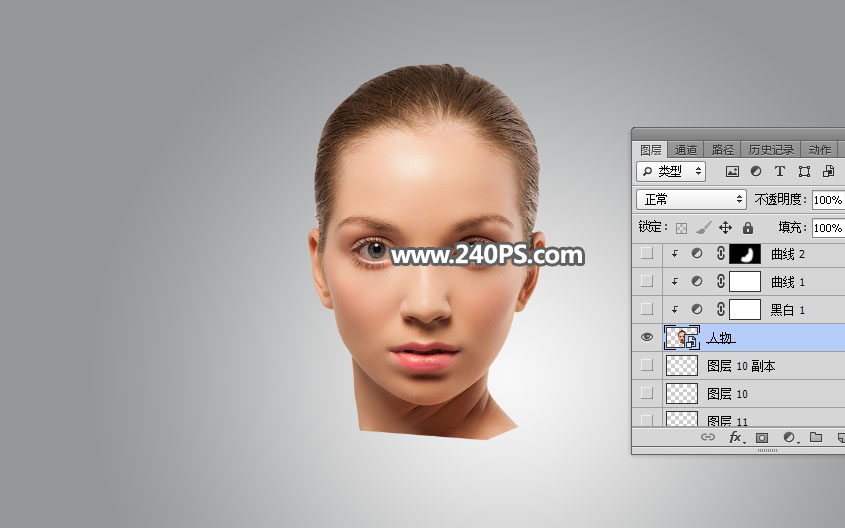The height and width of the screenshot is (528, 845).
Task: Open the 类型 filter type dropdown
Action: pos(671,172)
